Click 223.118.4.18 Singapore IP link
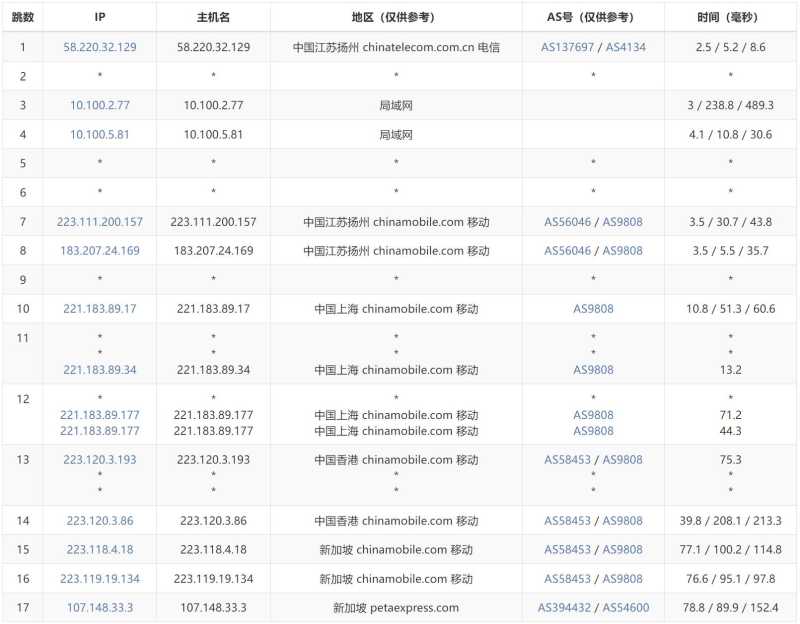 (x=98, y=549)
